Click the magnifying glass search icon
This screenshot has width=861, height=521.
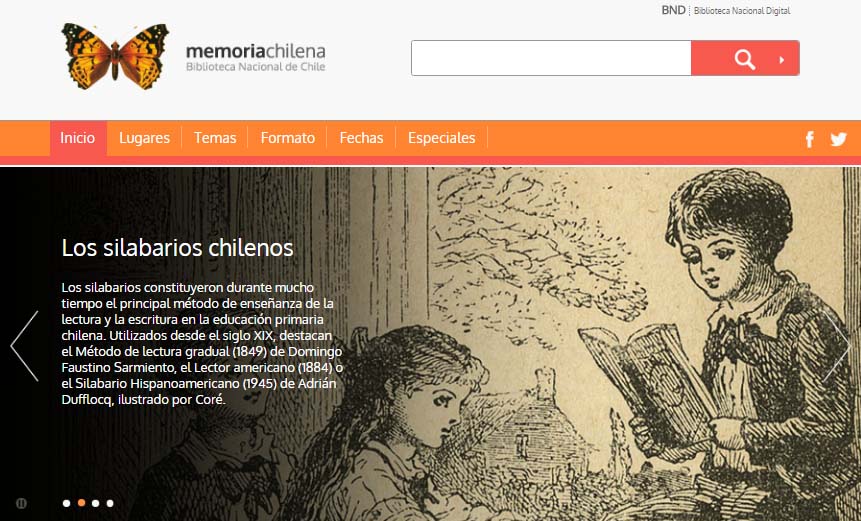pyautogui.click(x=745, y=59)
